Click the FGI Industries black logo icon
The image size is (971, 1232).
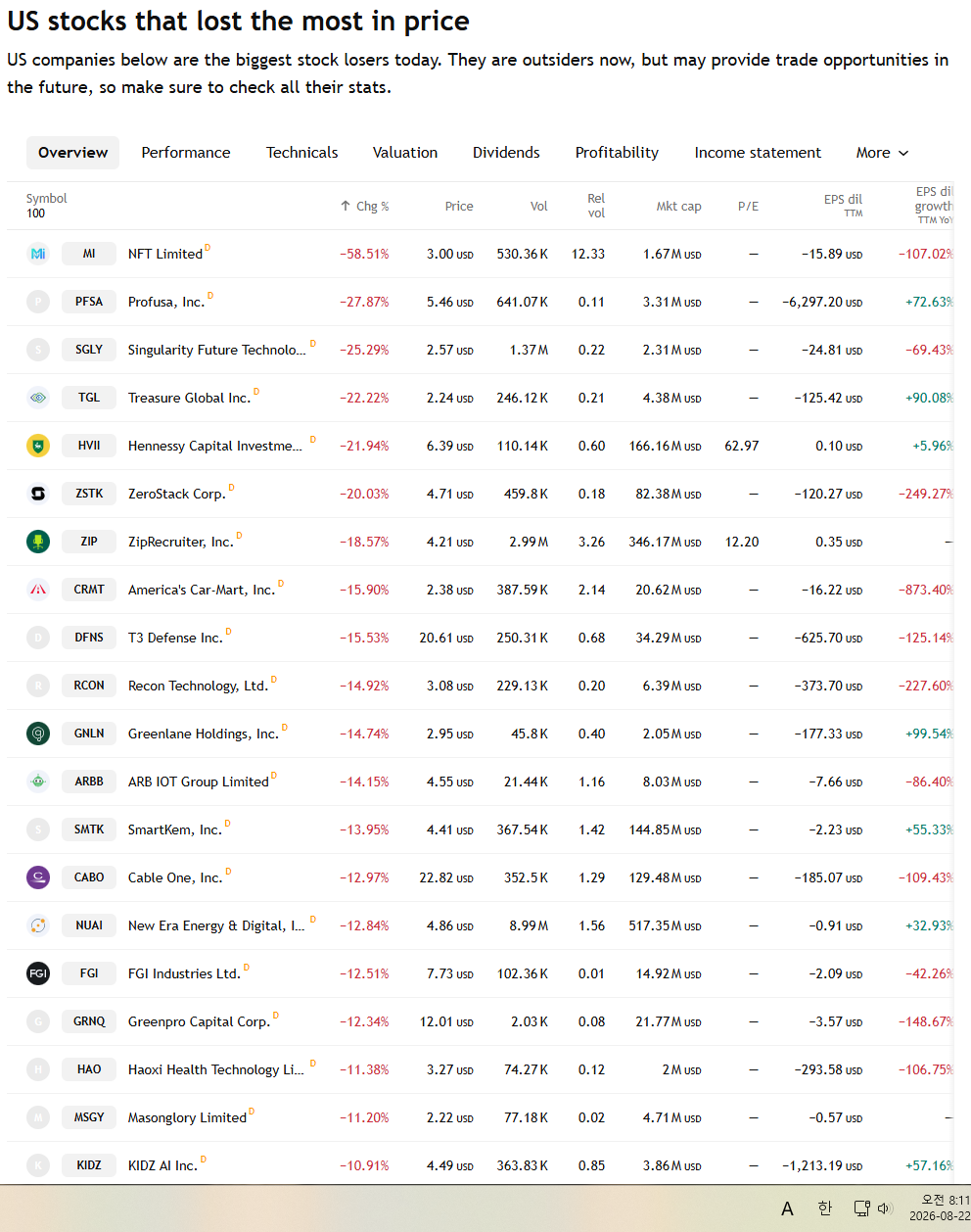tap(38, 973)
